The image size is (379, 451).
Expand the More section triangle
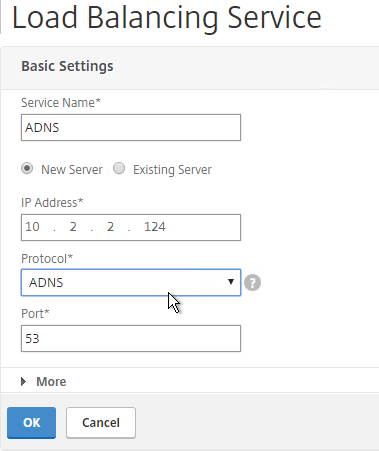[x=23, y=381]
